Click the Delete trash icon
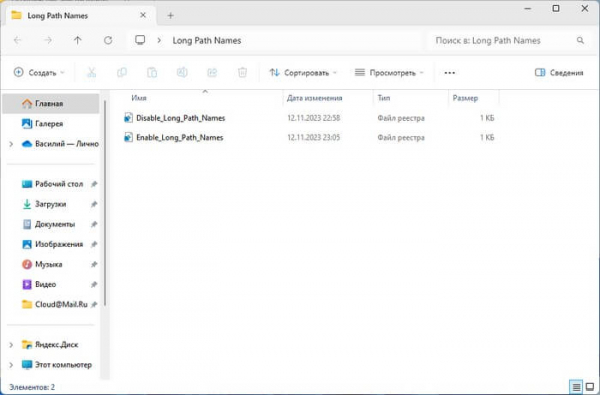600x395 pixels. click(x=242, y=72)
